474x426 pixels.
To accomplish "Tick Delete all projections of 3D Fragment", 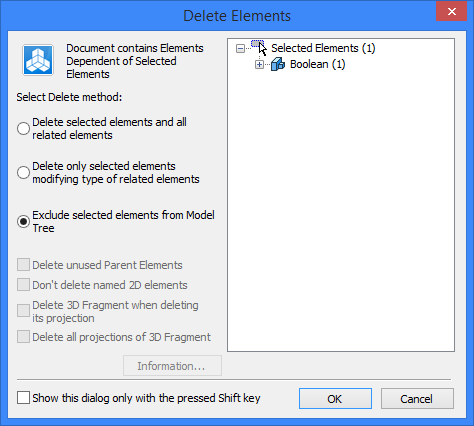I will click(x=23, y=337).
